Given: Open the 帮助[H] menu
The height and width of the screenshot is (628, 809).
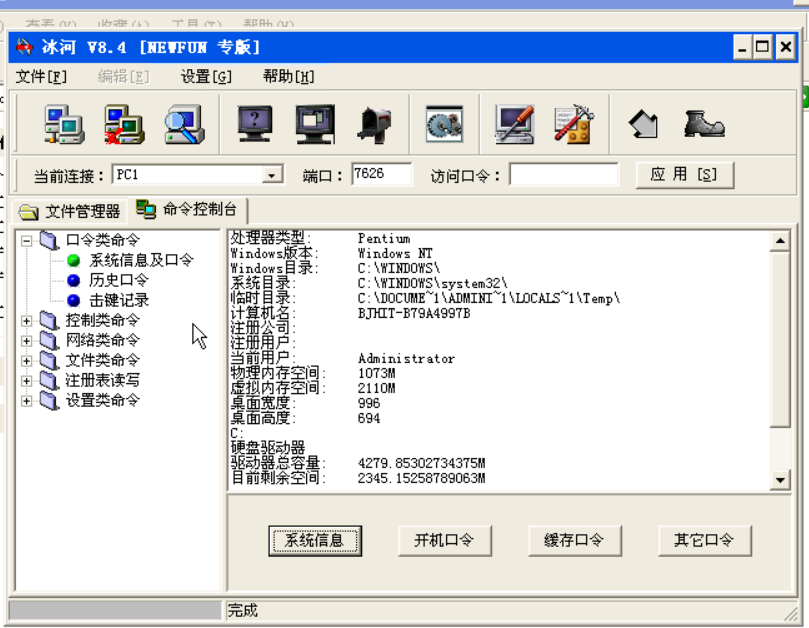Looking at the screenshot, I should pyautogui.click(x=288, y=77).
